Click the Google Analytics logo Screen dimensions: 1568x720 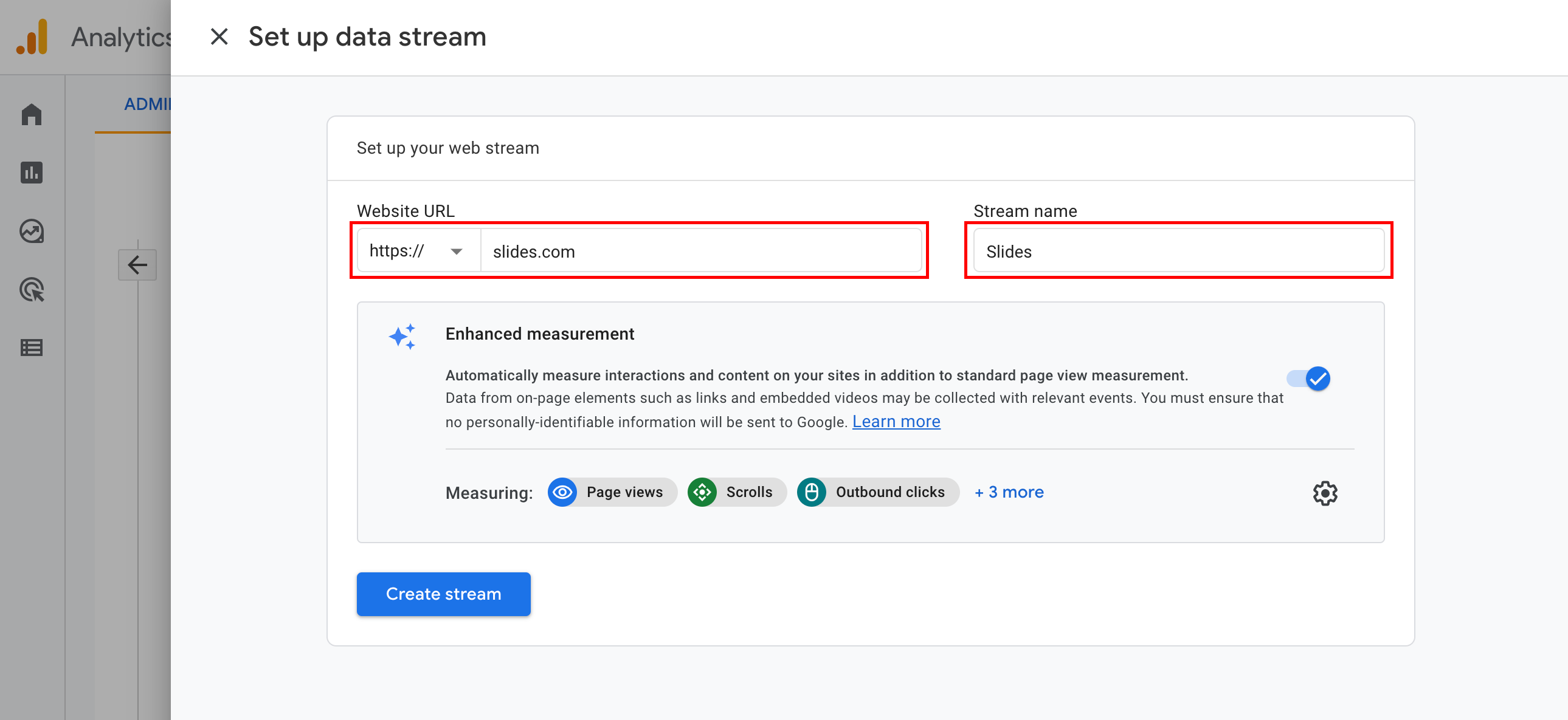(32, 36)
